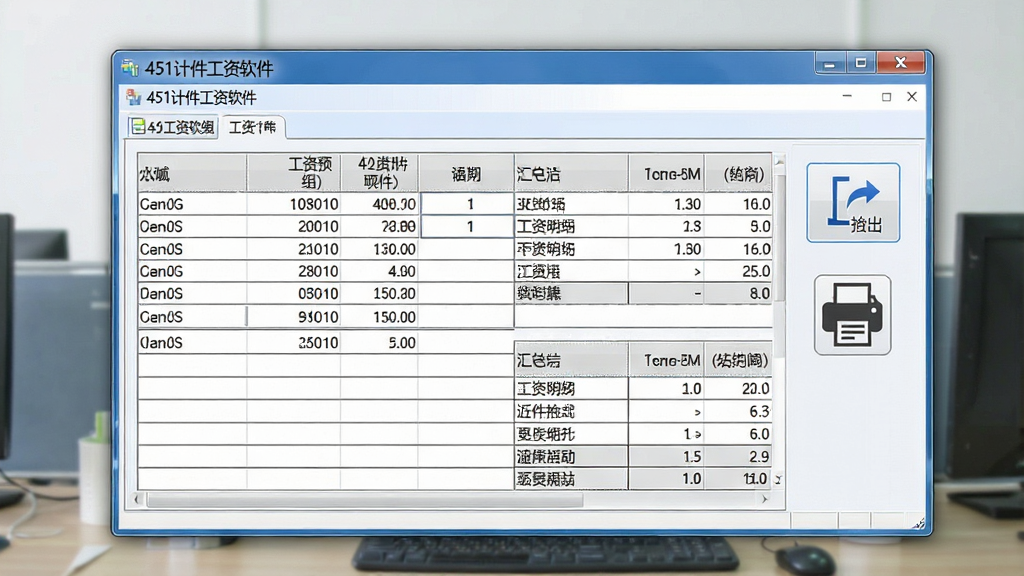Click the name cell reading Dan0S
This screenshot has height=576, width=1024.
pos(192,293)
